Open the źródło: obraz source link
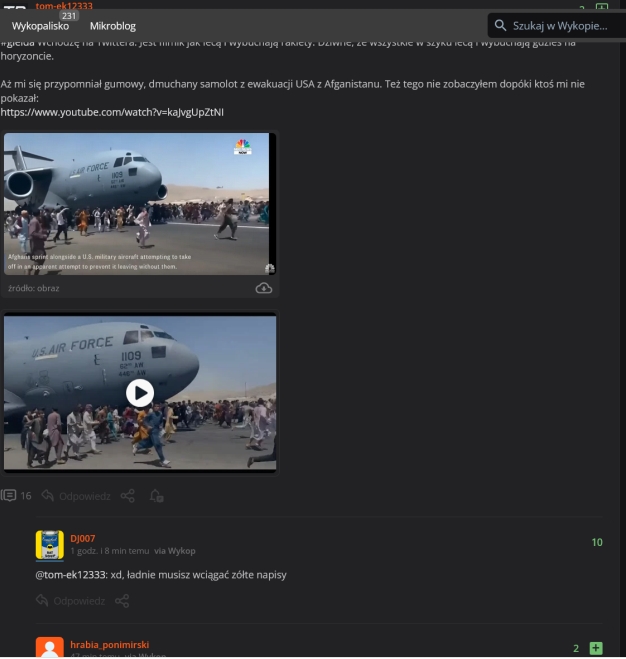The image size is (626, 659). tap(34, 288)
